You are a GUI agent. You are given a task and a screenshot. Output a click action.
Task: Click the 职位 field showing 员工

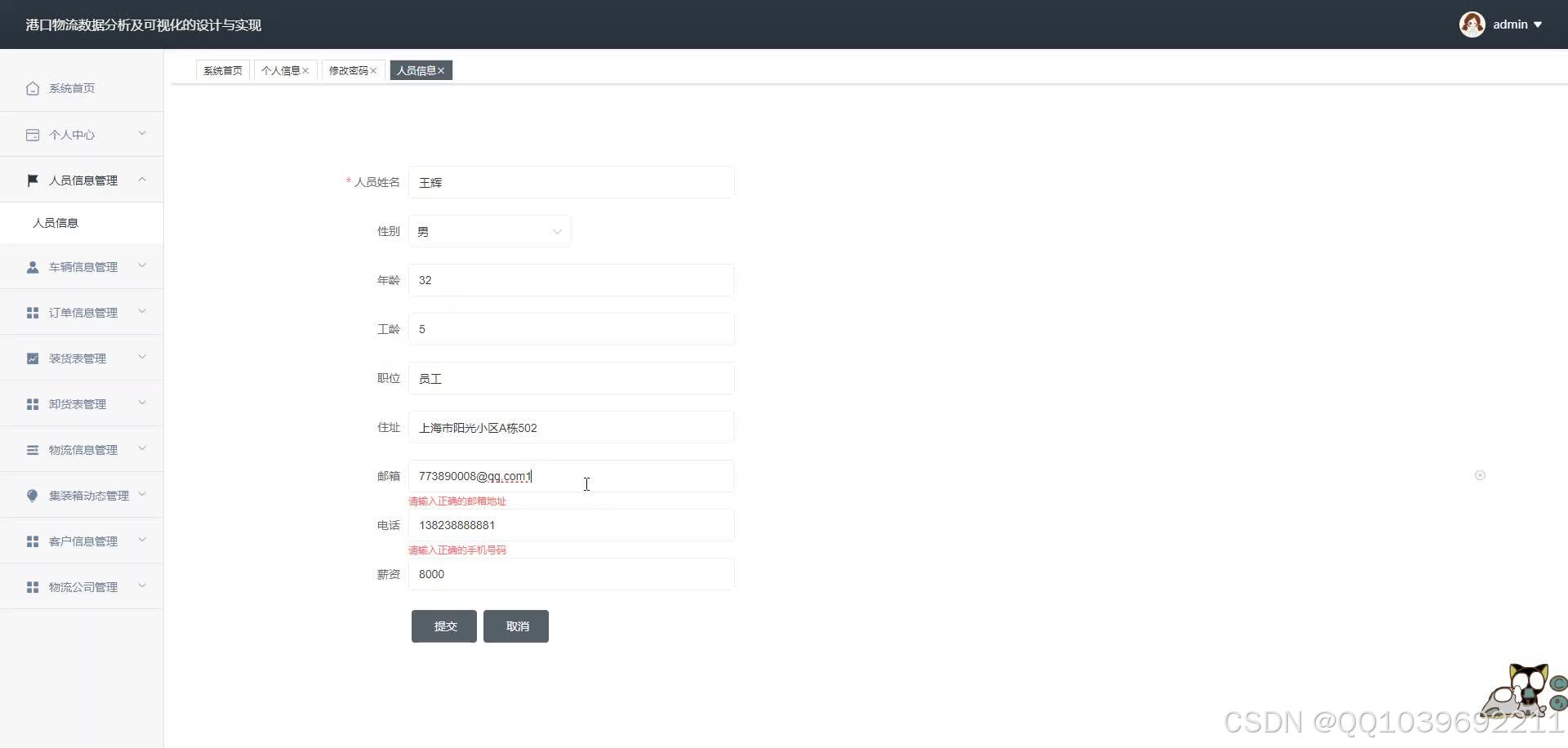(x=571, y=378)
